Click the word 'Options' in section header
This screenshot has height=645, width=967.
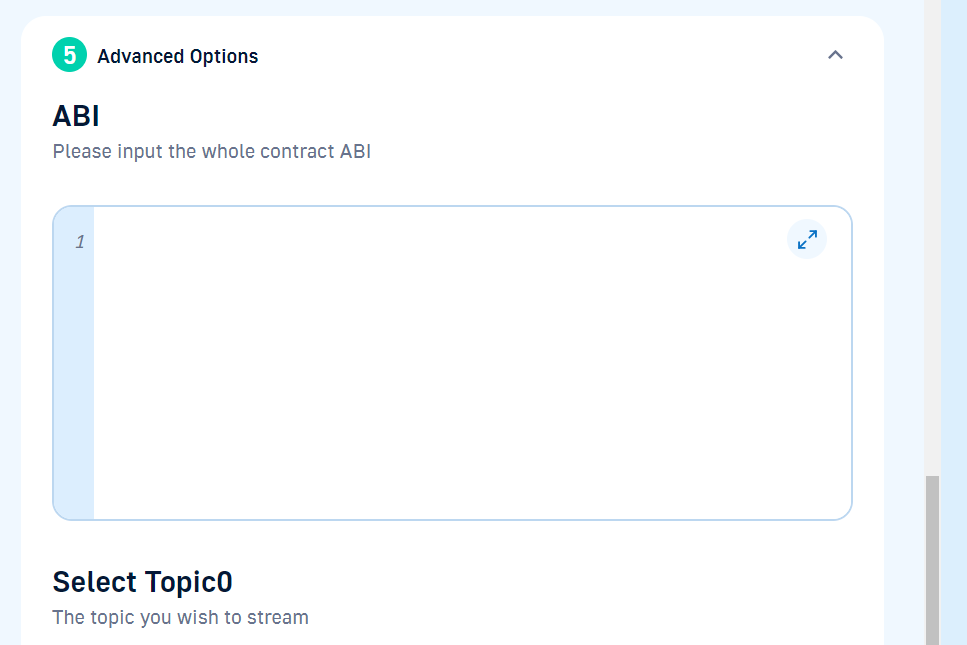pos(224,56)
